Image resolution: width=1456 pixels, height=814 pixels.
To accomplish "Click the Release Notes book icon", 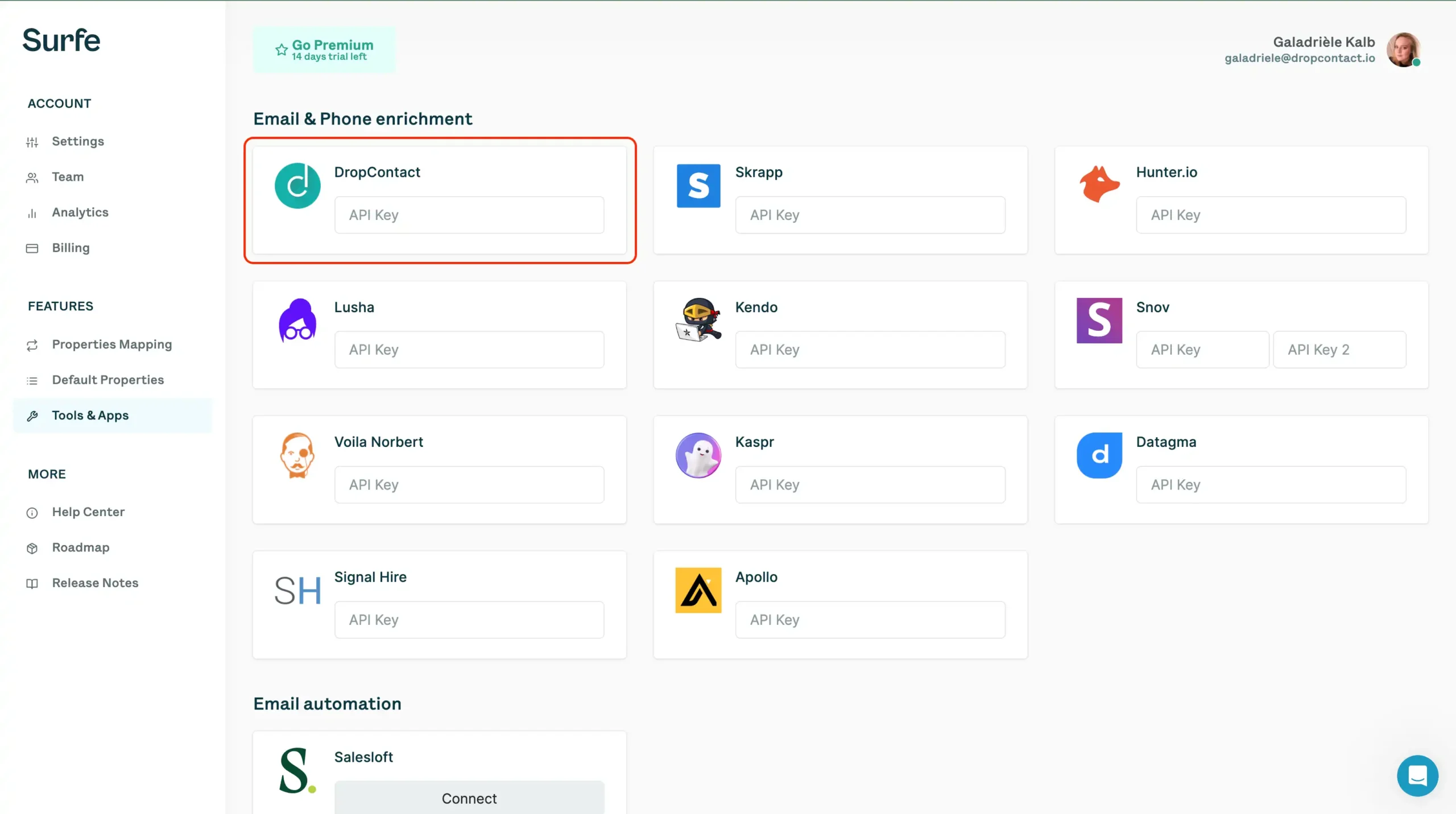I will point(32,584).
